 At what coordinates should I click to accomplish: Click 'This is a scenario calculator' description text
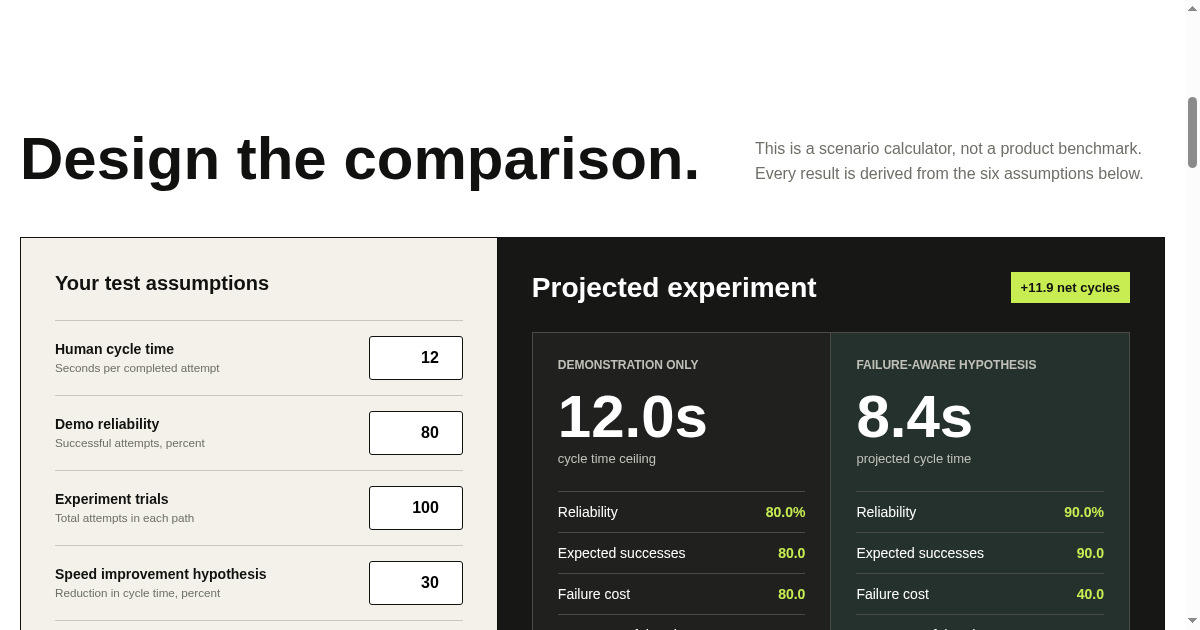(948, 148)
